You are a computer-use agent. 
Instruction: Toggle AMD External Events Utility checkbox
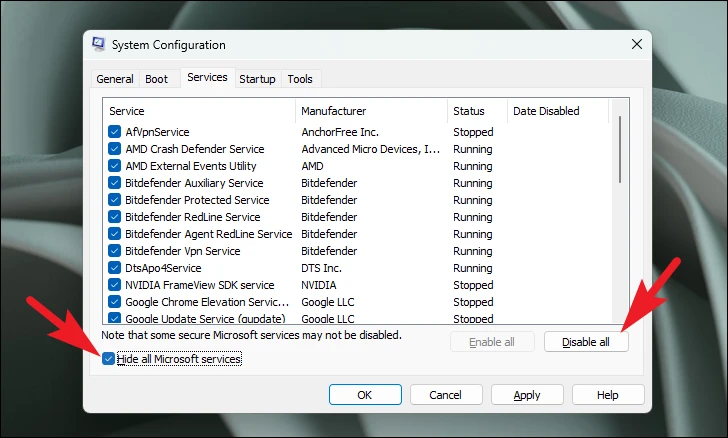[x=114, y=166]
